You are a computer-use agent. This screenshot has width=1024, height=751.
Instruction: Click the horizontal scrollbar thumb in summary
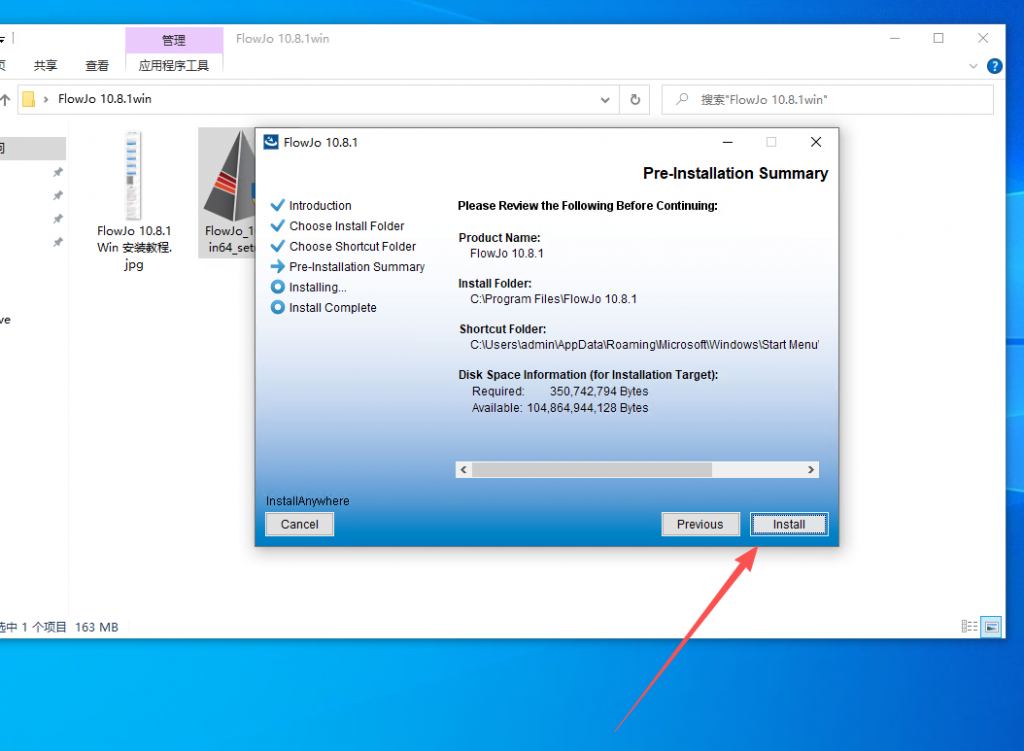(x=591, y=469)
